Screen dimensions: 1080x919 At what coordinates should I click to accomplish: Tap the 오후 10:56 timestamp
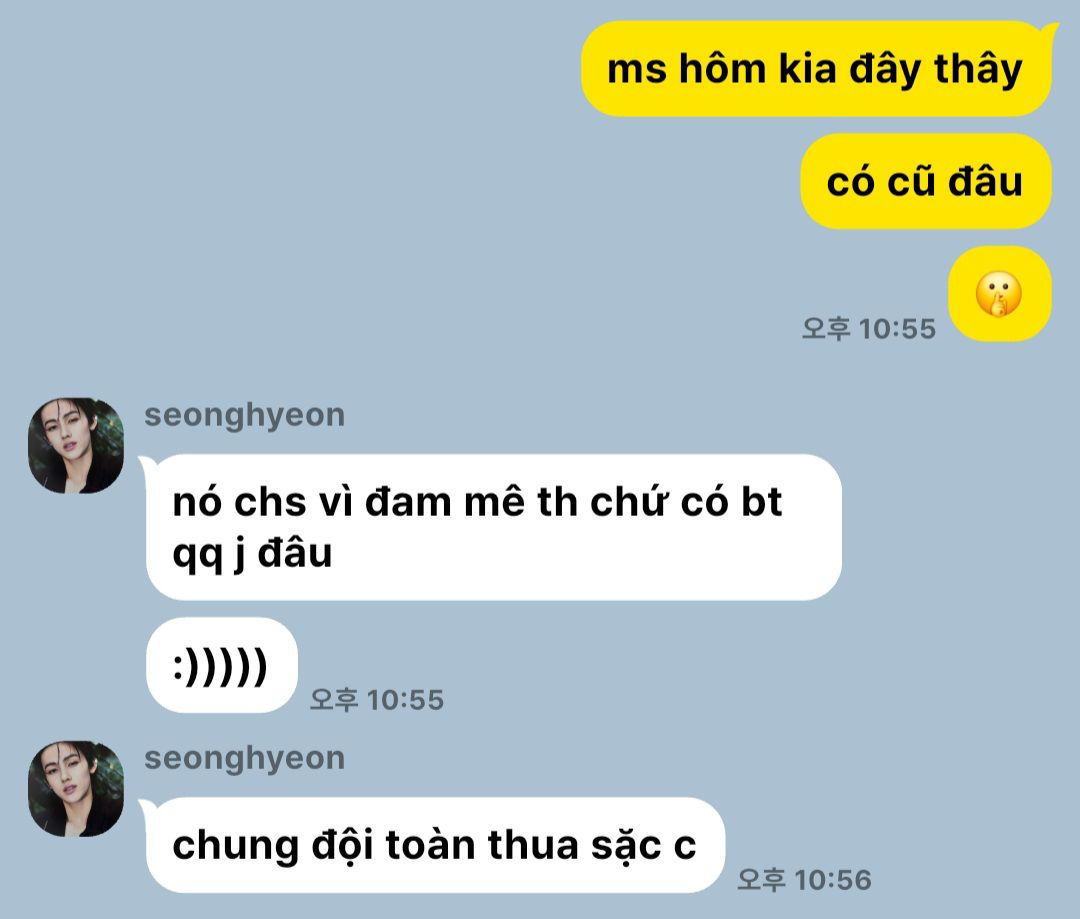pos(804,879)
